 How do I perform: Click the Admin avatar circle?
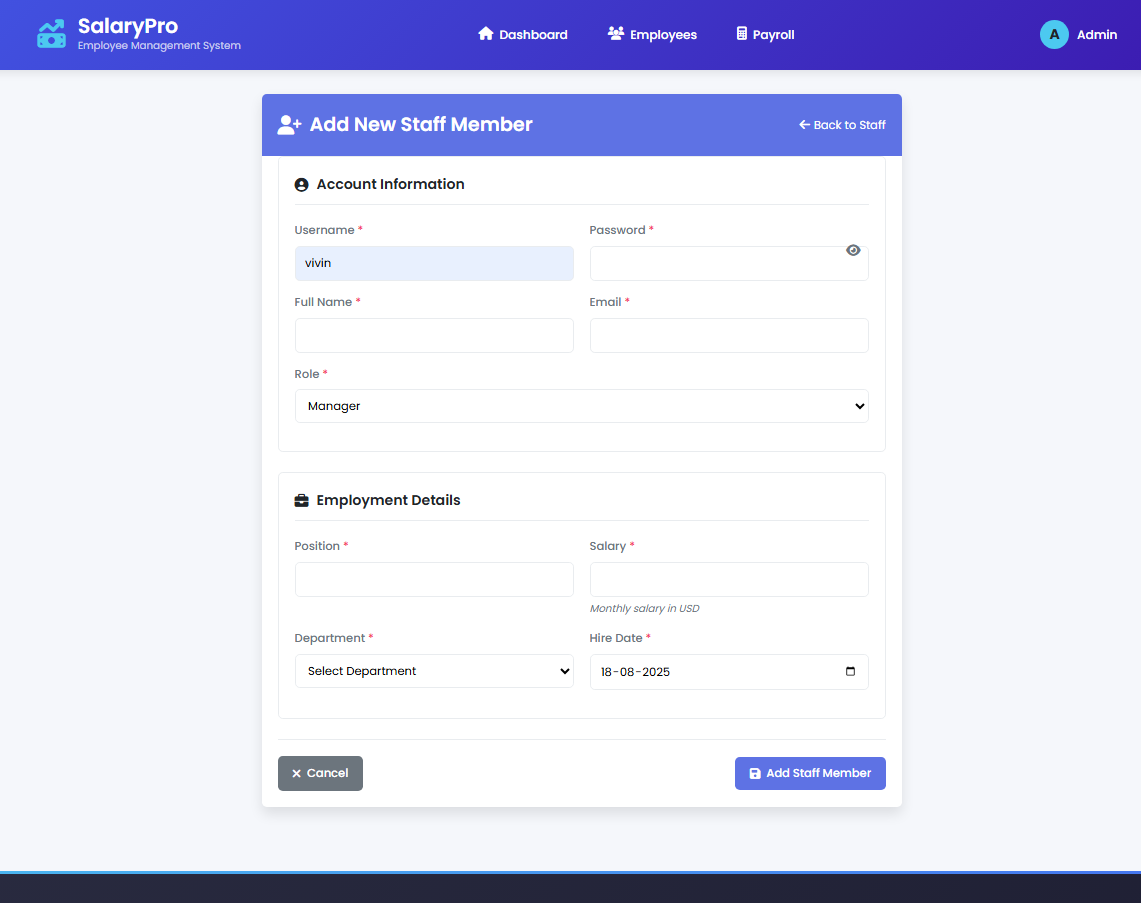coord(1054,34)
